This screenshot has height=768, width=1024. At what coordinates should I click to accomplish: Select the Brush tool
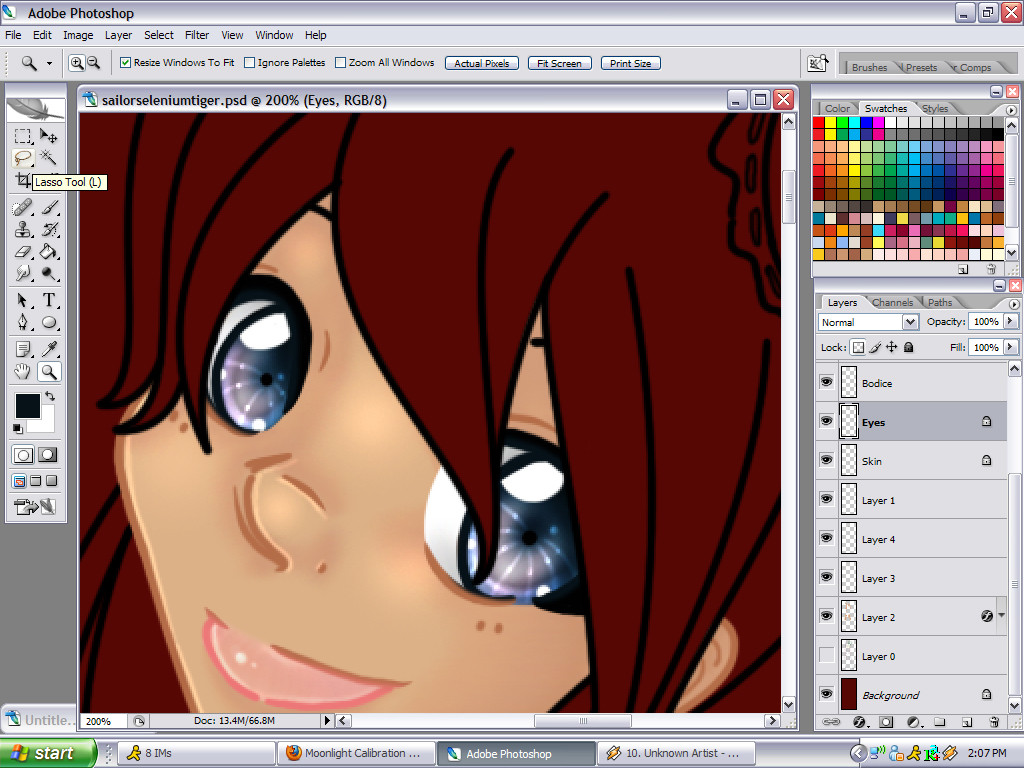point(50,208)
